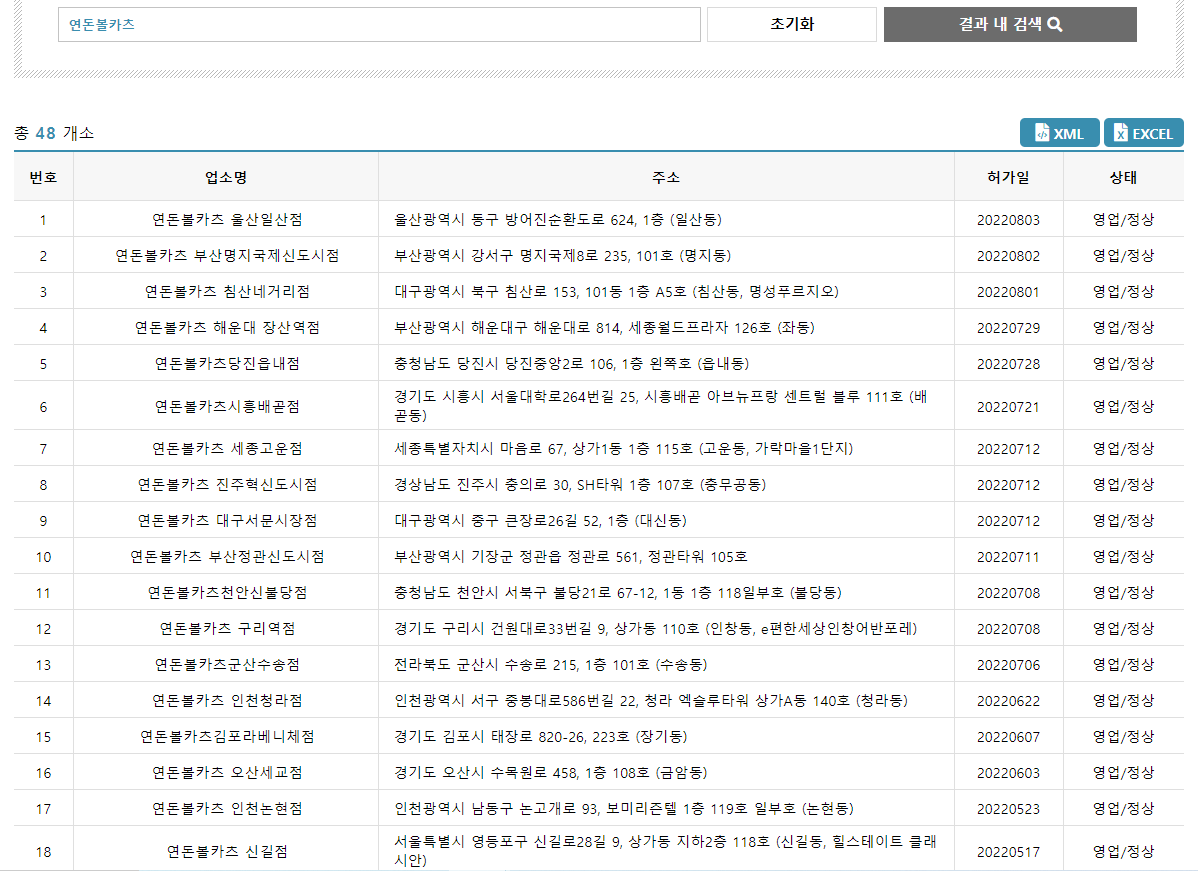Click permit date 20220706

1009,665
